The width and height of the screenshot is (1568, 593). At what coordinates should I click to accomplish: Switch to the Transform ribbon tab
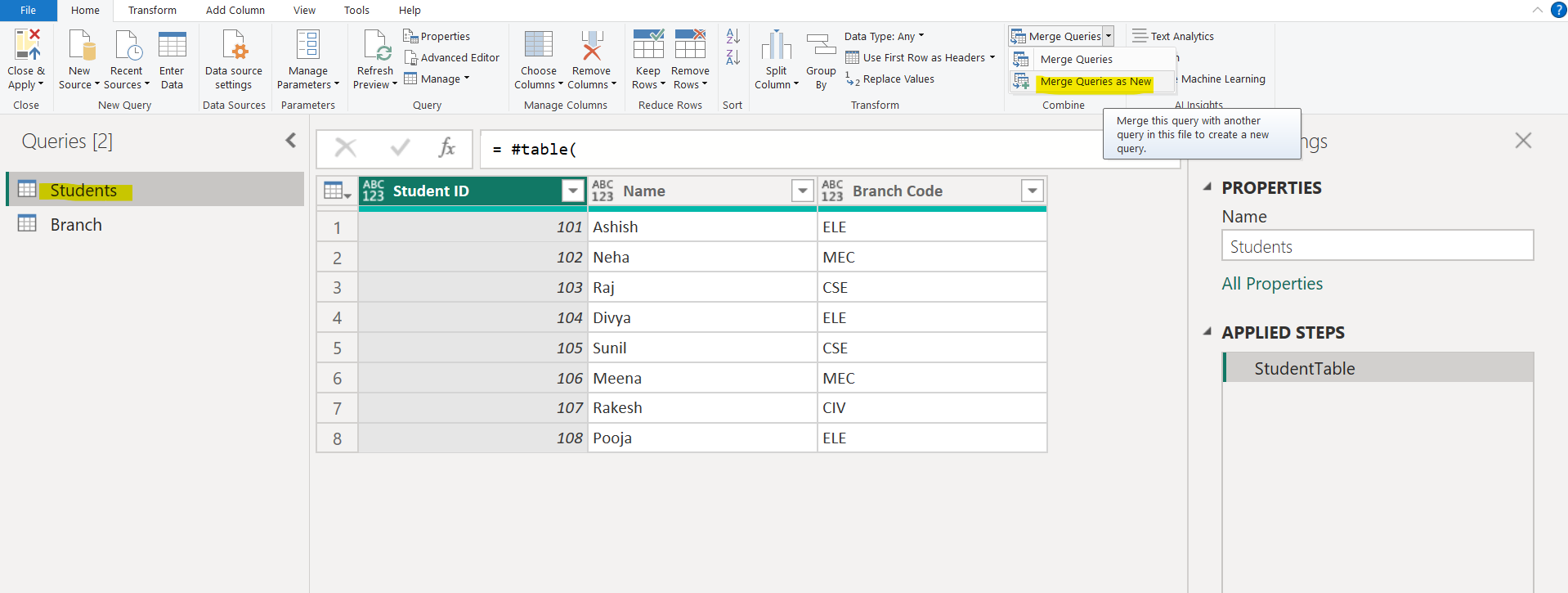tap(152, 11)
